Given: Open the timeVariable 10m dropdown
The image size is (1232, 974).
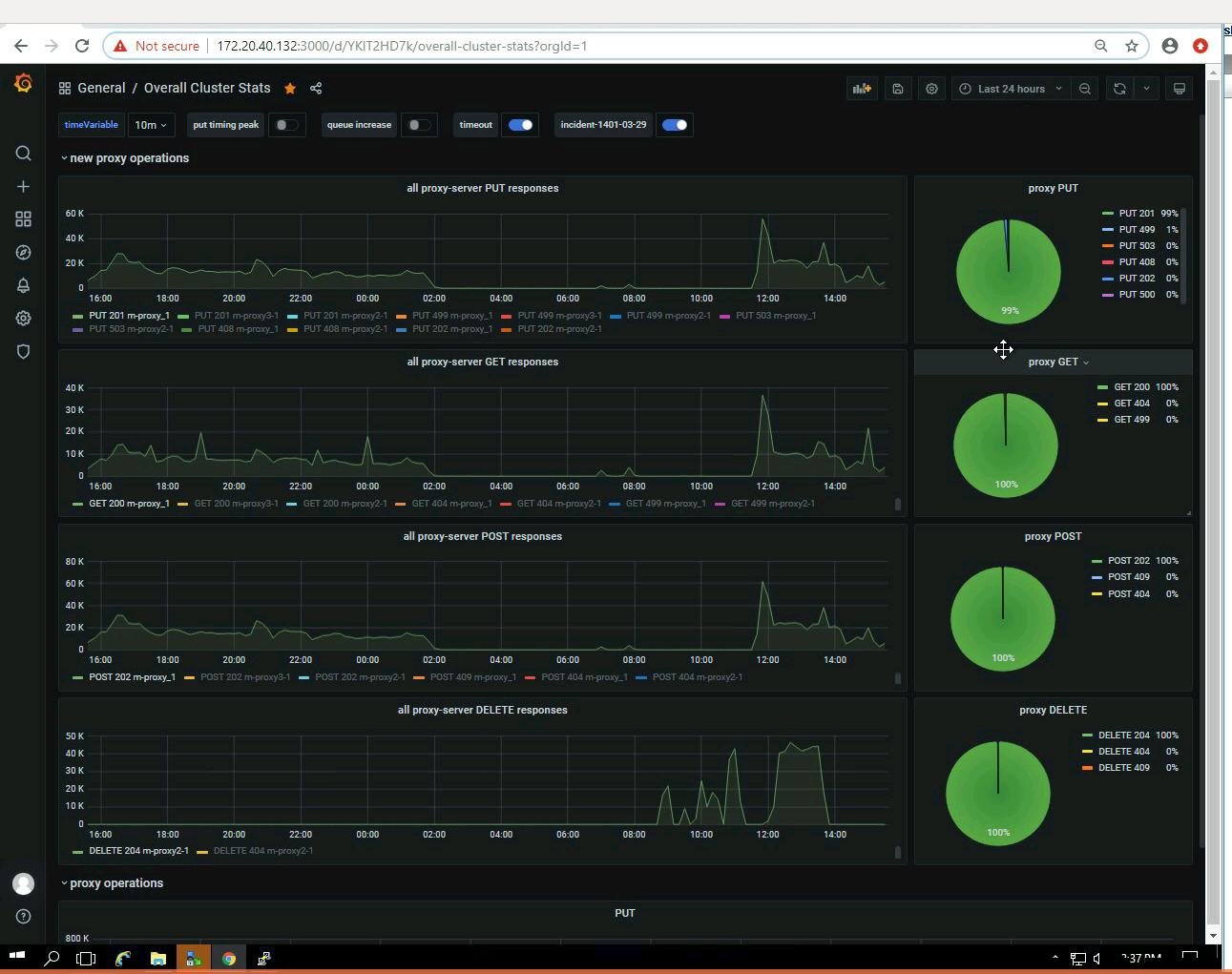Looking at the screenshot, I should pyautogui.click(x=151, y=125).
